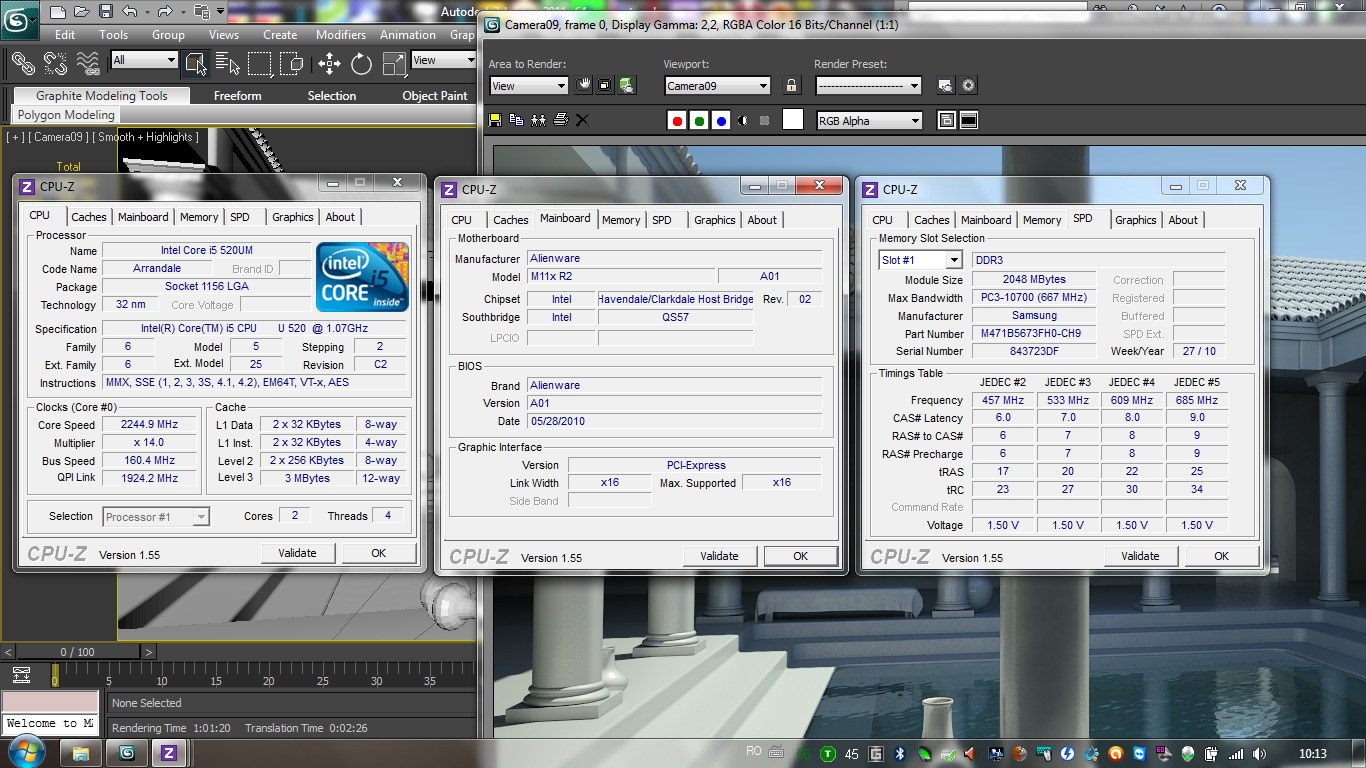The image size is (1366, 768).
Task: Open RGB Alpha channel dropdown
Action: point(868,121)
